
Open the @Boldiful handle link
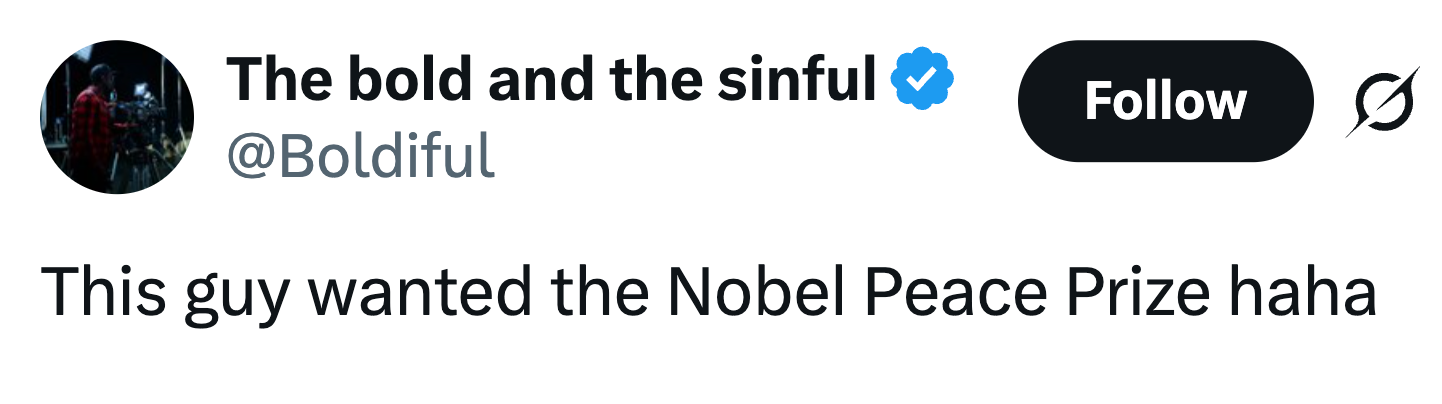(x=360, y=156)
